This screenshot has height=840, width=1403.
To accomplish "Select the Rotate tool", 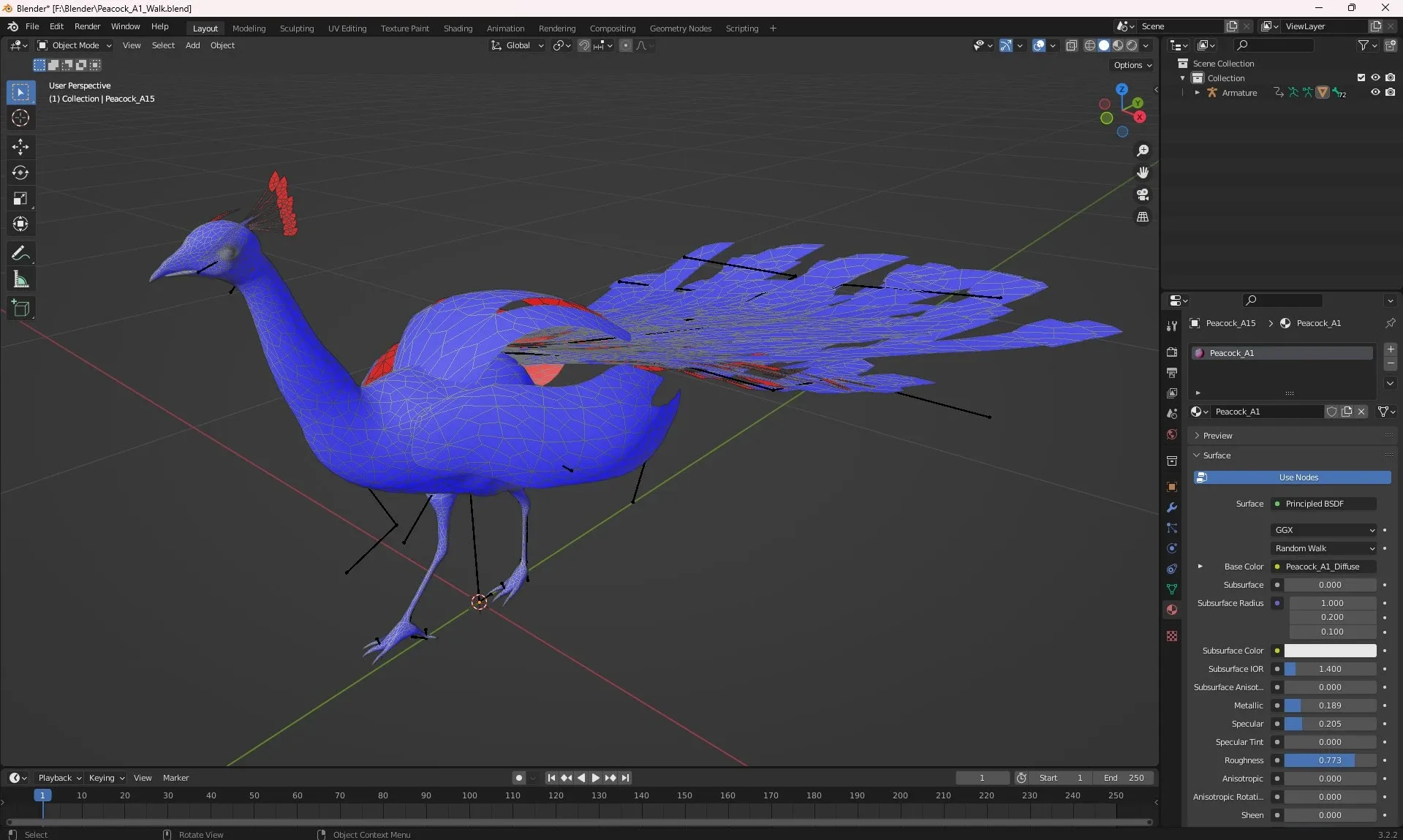I will [x=20, y=173].
